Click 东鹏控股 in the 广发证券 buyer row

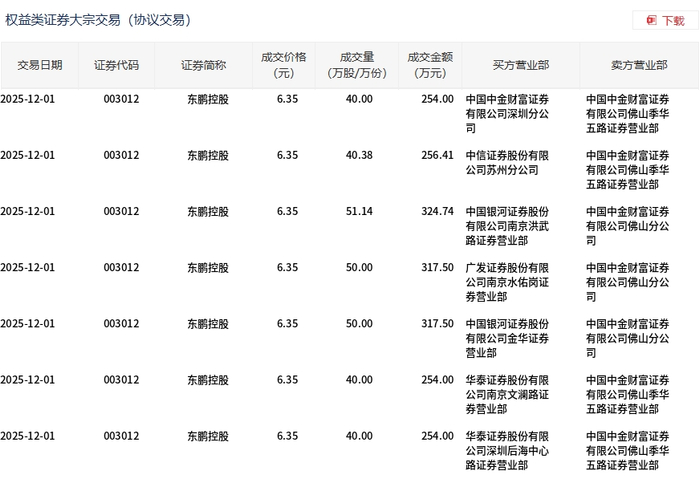point(208,268)
